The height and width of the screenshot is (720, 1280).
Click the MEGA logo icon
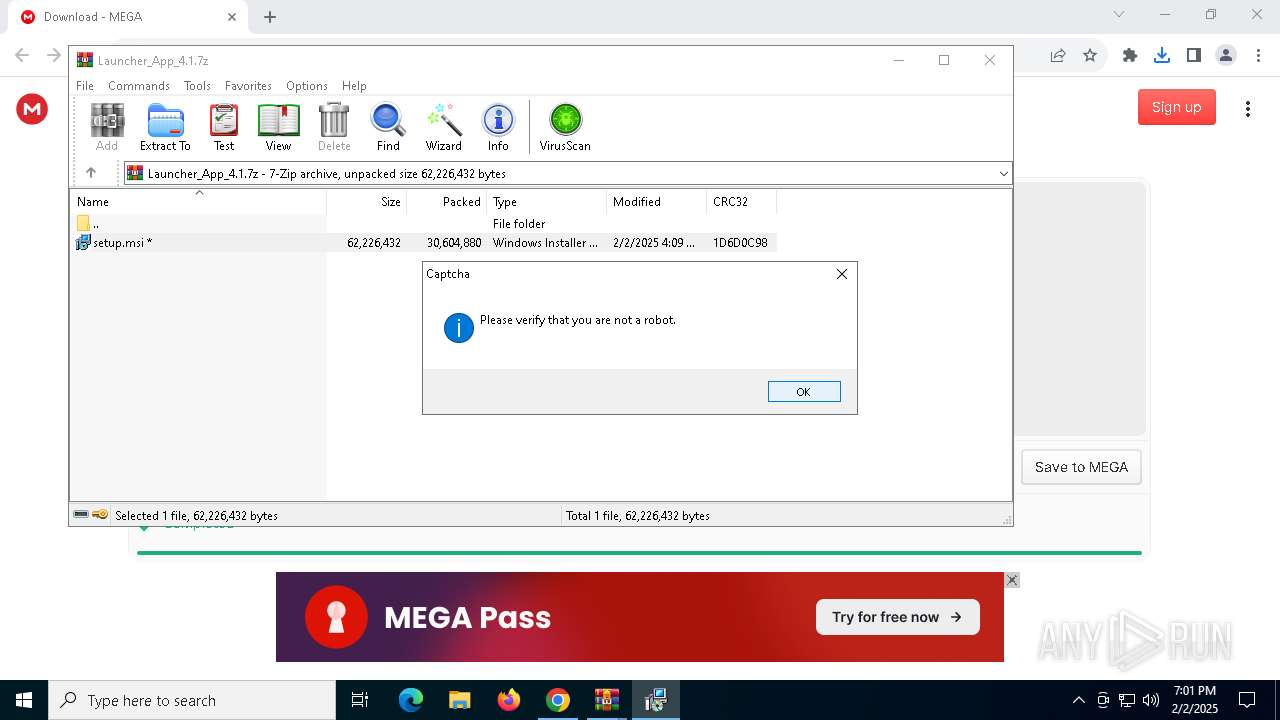32,109
